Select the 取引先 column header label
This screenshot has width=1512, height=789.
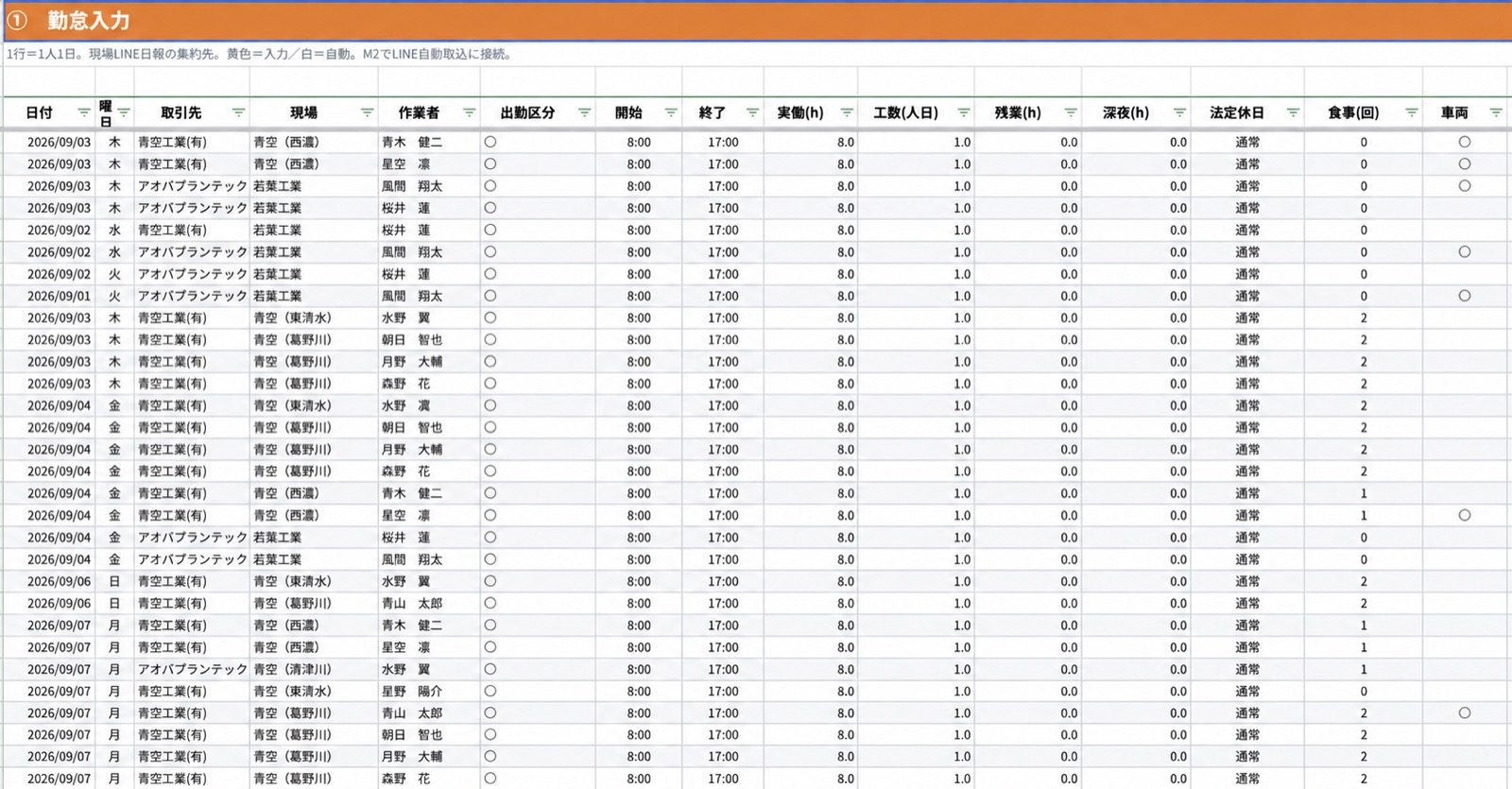coord(180,112)
